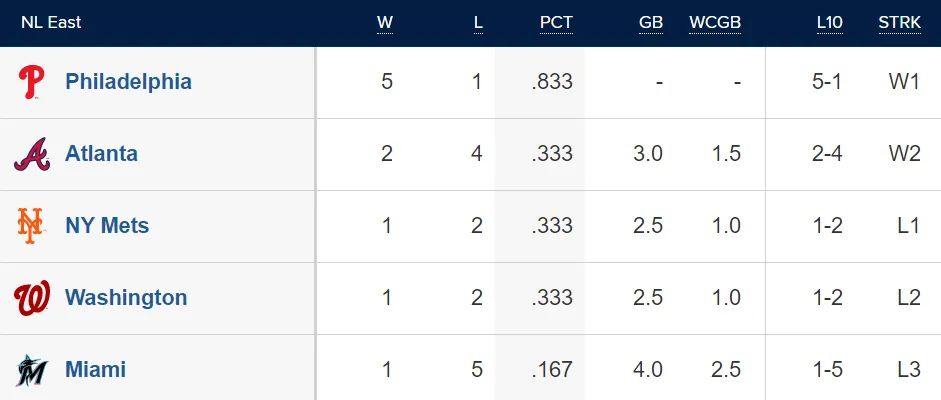
Task: Click the WCGB column header
Action: [715, 23]
